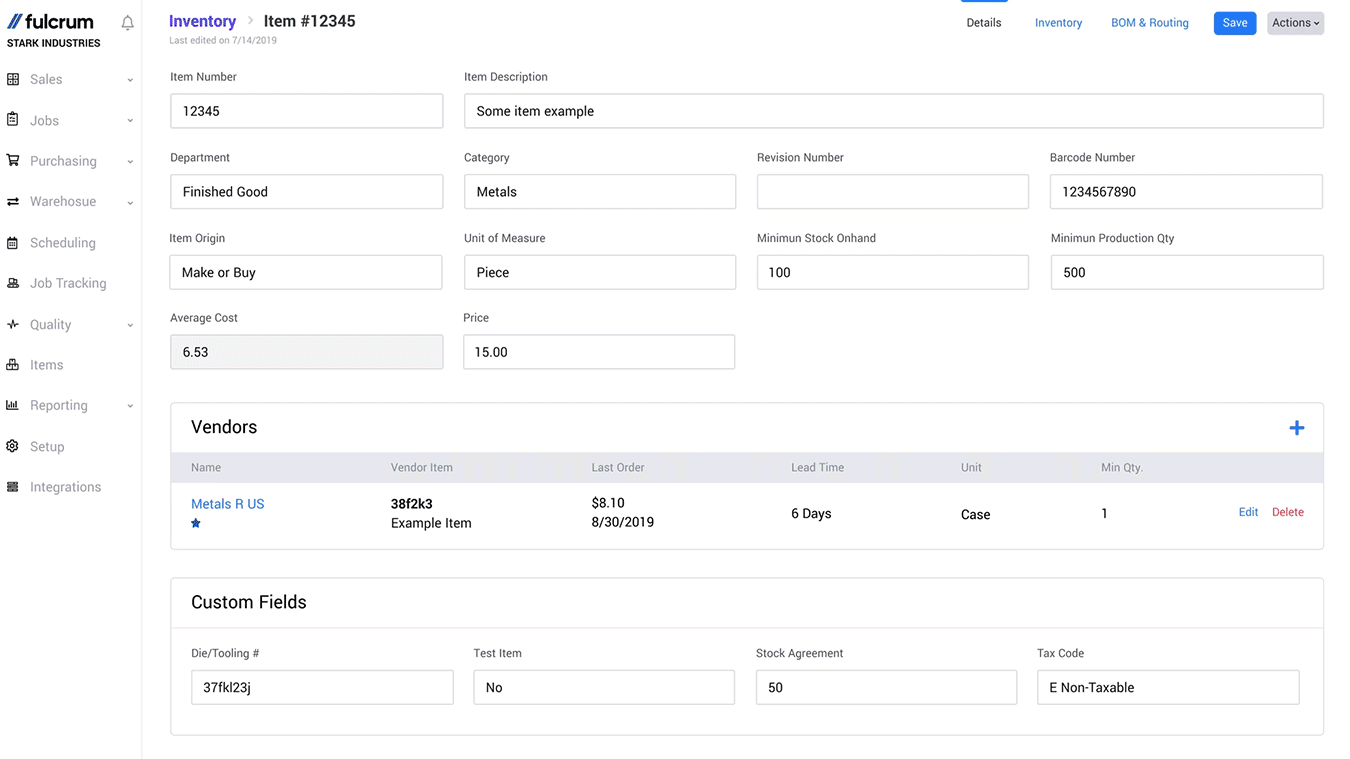The height and width of the screenshot is (759, 1350).
Task: Click the Scheduling calendar icon
Action: 14,242
